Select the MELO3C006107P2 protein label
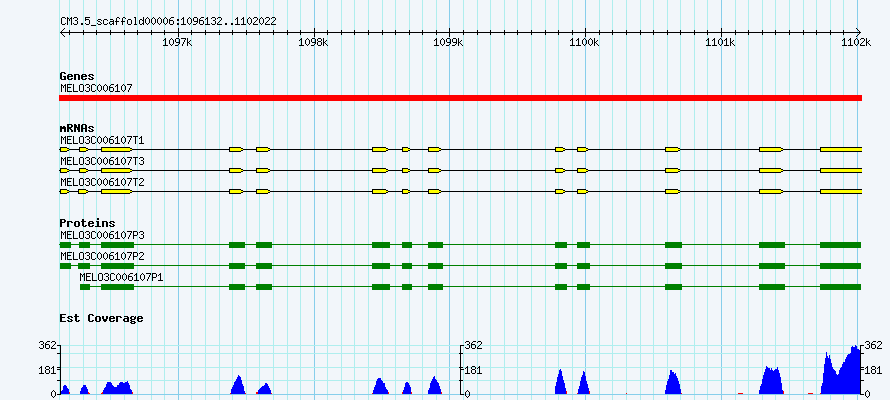 pyautogui.click(x=102, y=256)
